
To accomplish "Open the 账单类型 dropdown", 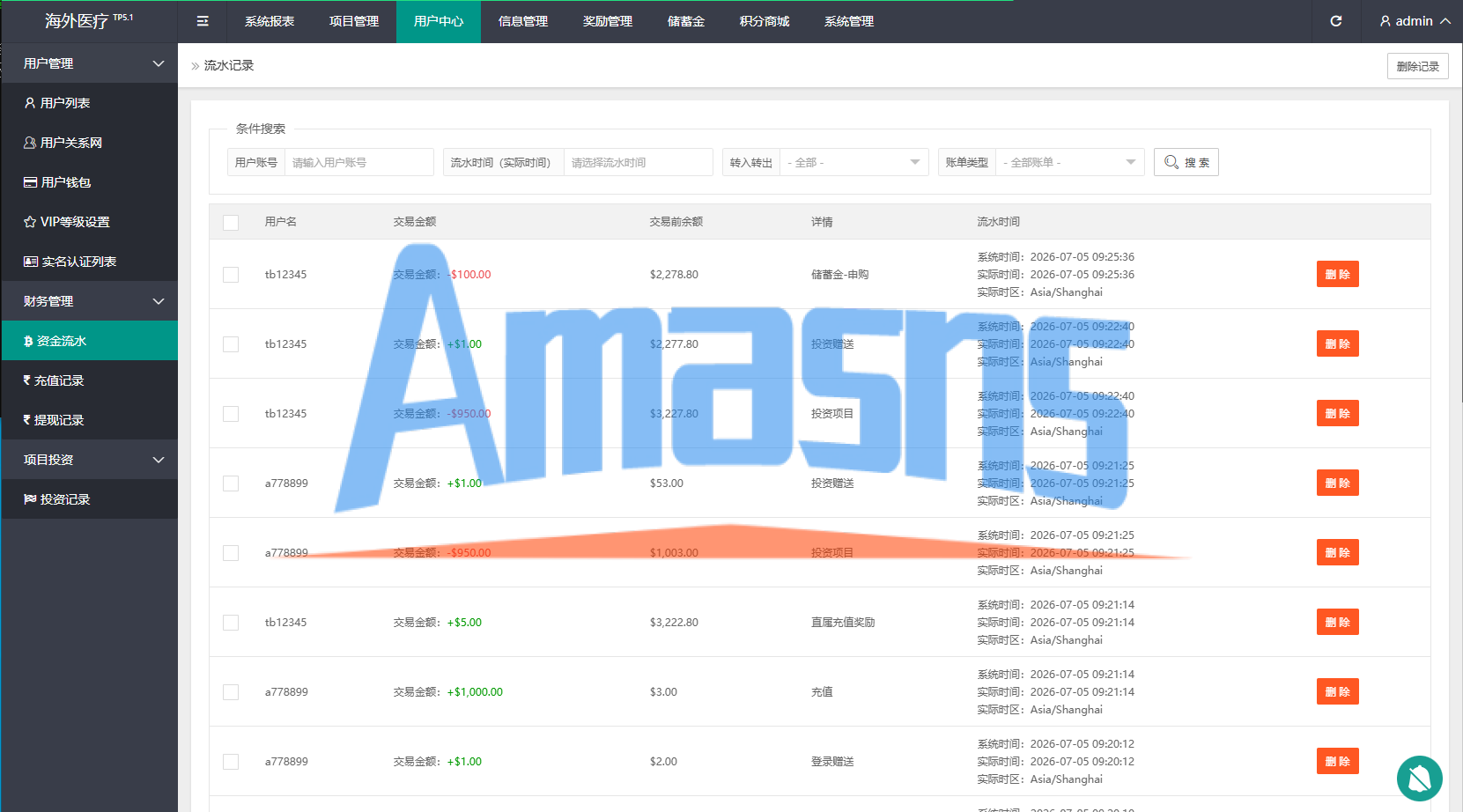I will pos(1069,162).
